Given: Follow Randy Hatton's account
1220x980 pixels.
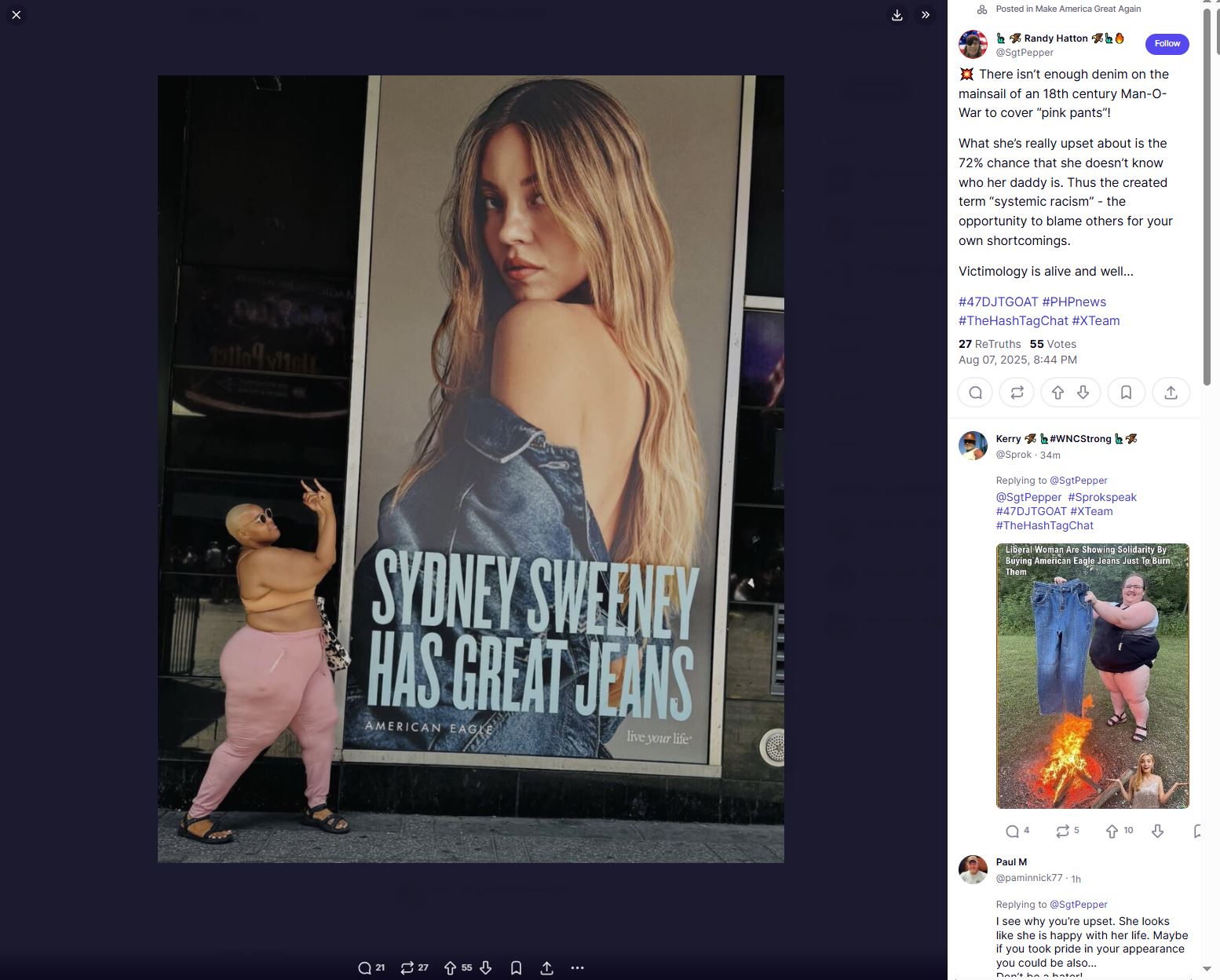Looking at the screenshot, I should 1167,44.
